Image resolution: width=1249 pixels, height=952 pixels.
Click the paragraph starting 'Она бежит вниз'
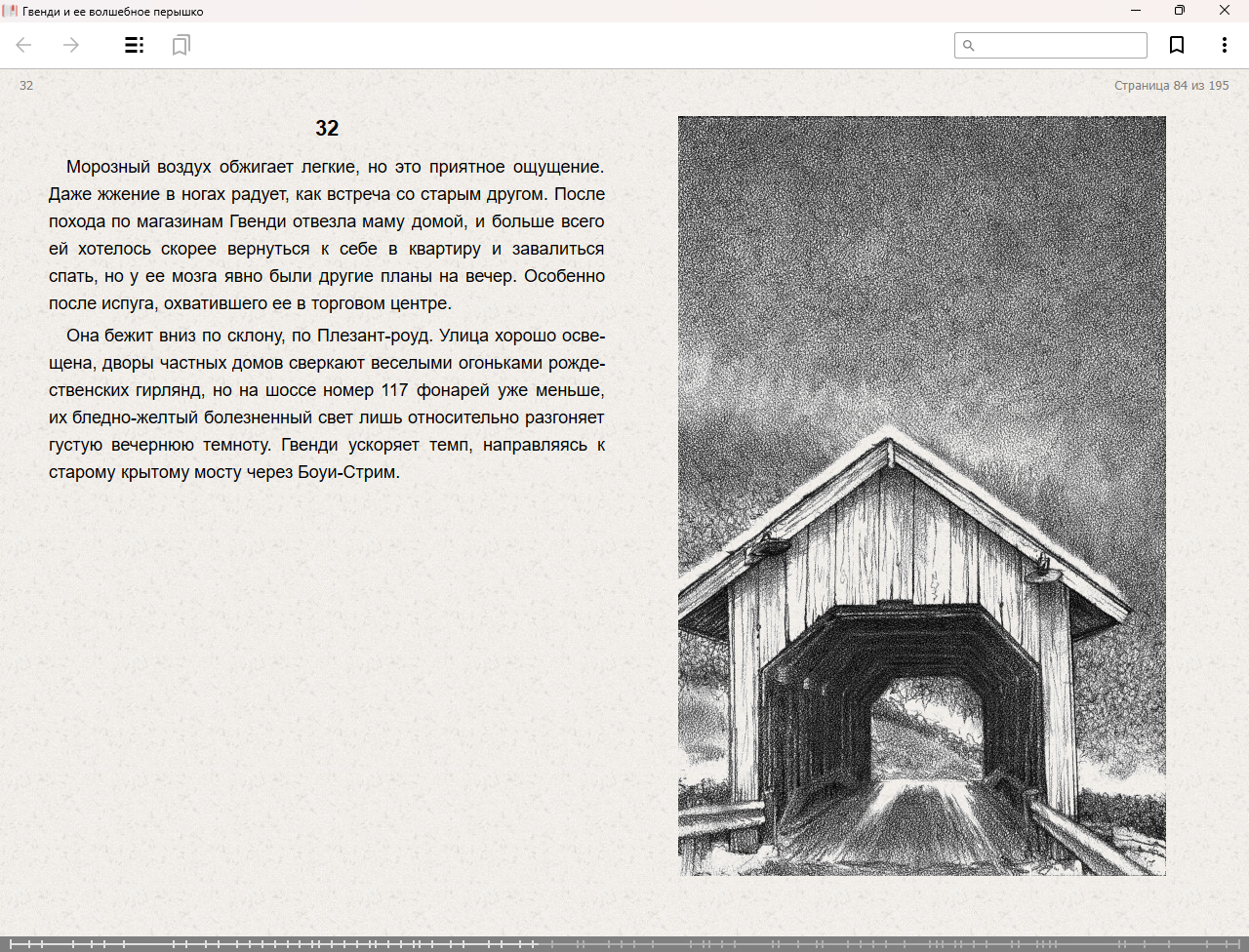[x=327, y=404]
